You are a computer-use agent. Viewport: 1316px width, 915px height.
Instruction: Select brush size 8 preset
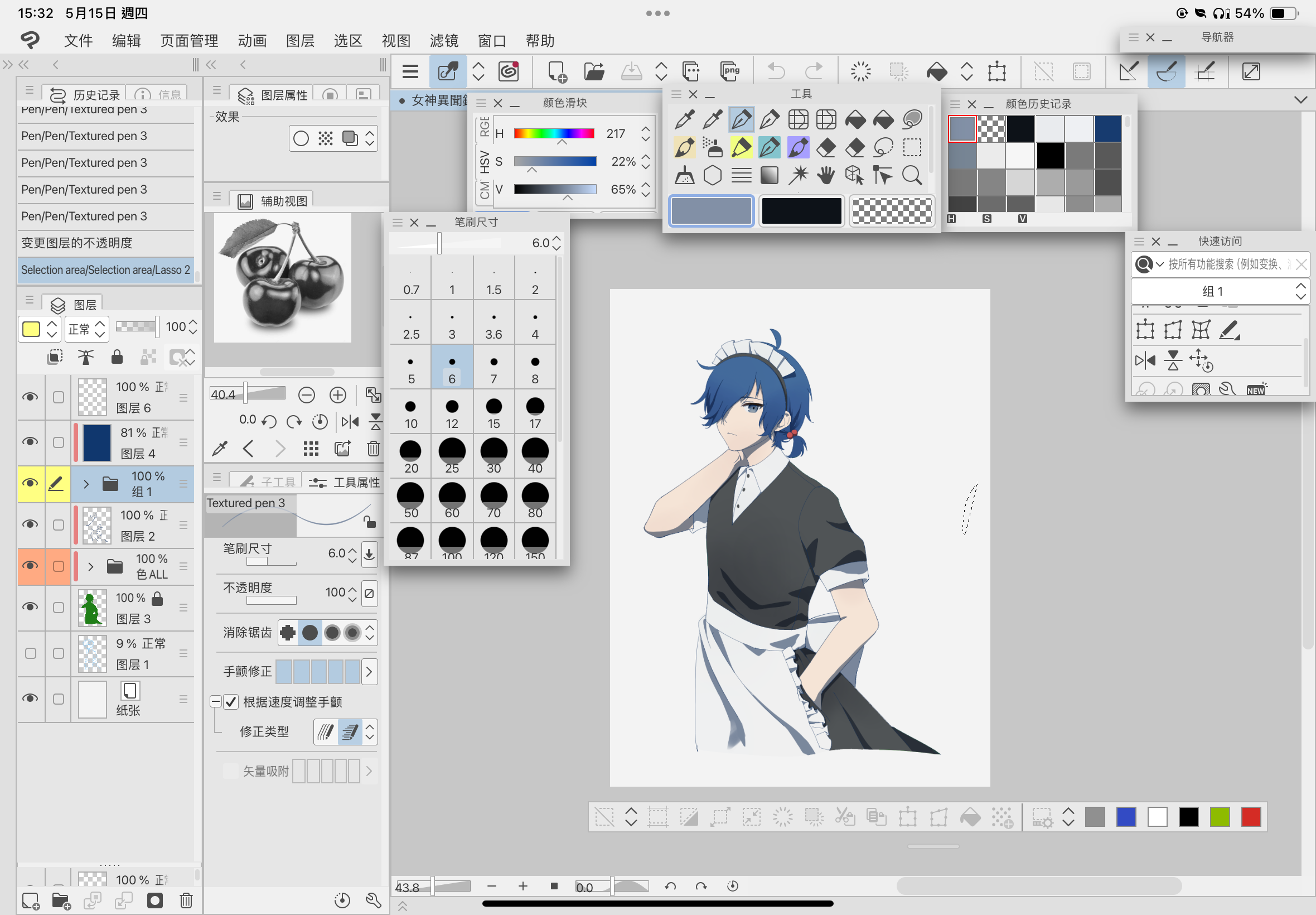pyautogui.click(x=535, y=367)
